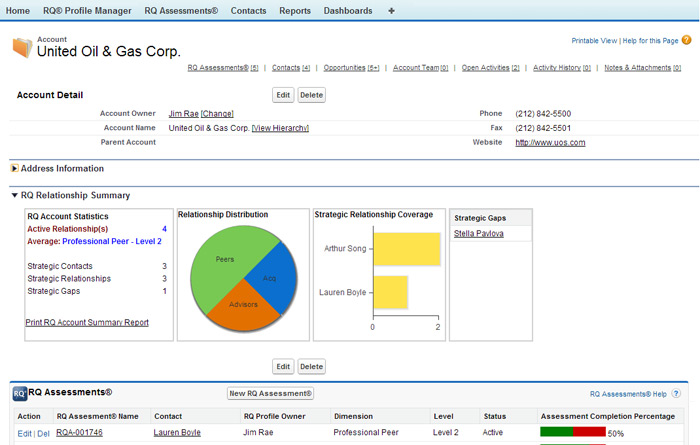Viewport: 700px width, 445px height.
Task: Jump to Opportunities related list link
Action: click(x=351, y=67)
